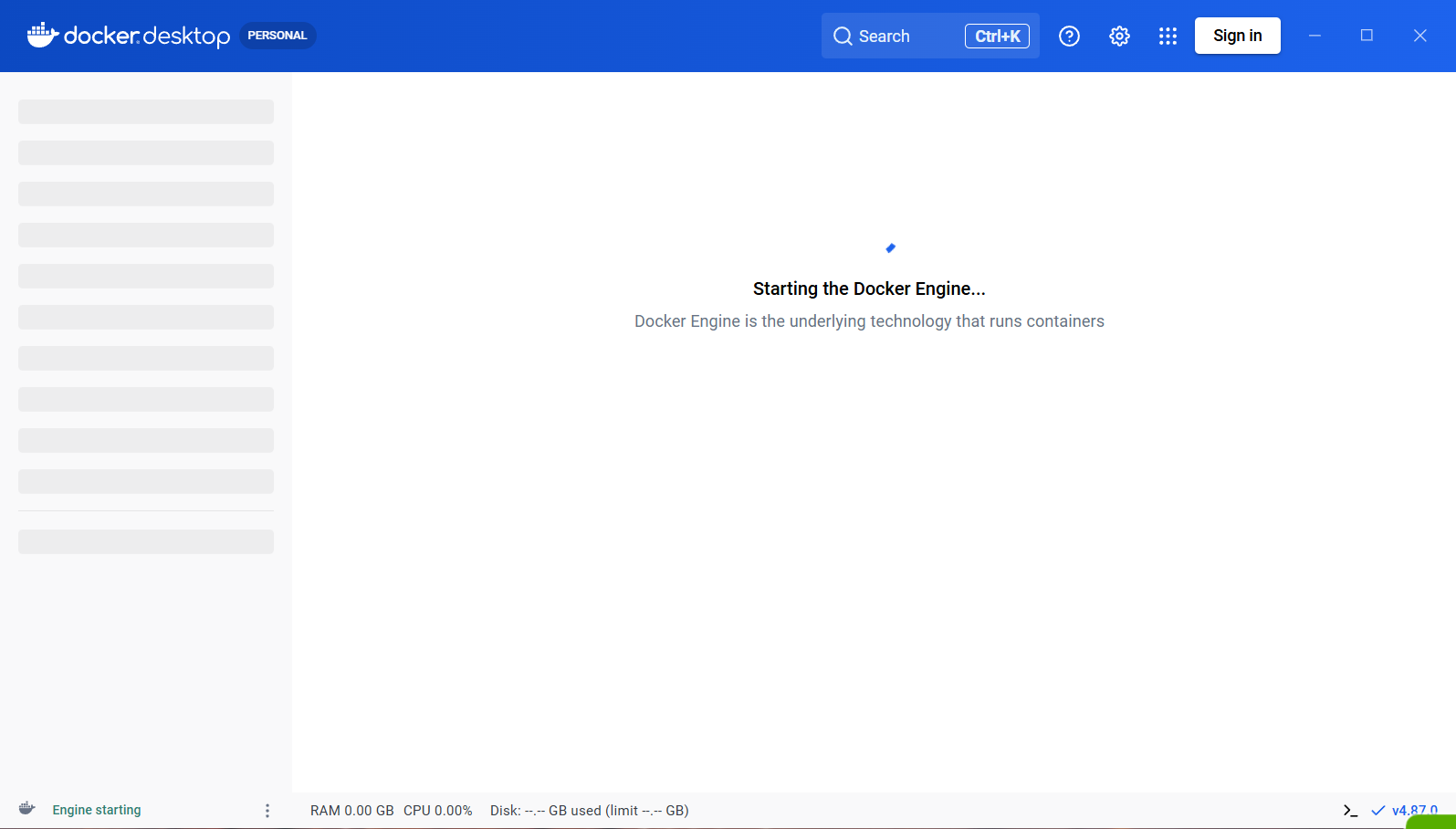Click the search magnifier icon

pos(843,37)
